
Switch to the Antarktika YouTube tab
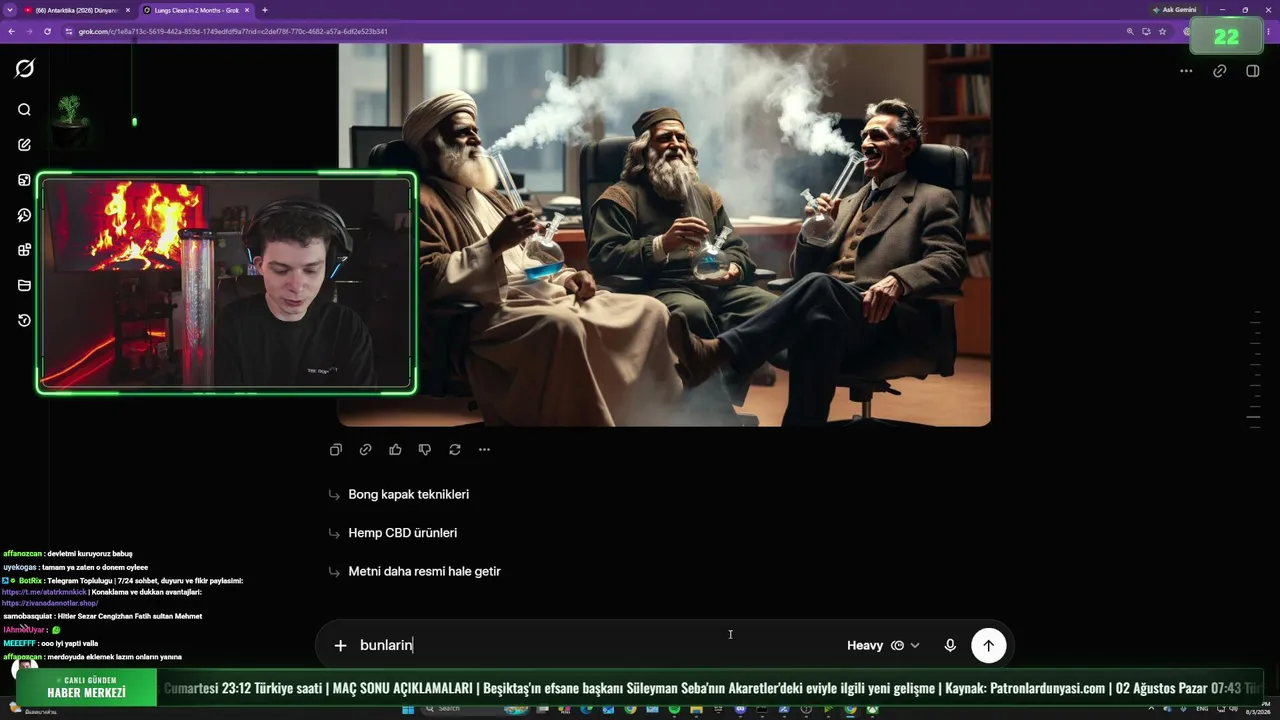76,10
